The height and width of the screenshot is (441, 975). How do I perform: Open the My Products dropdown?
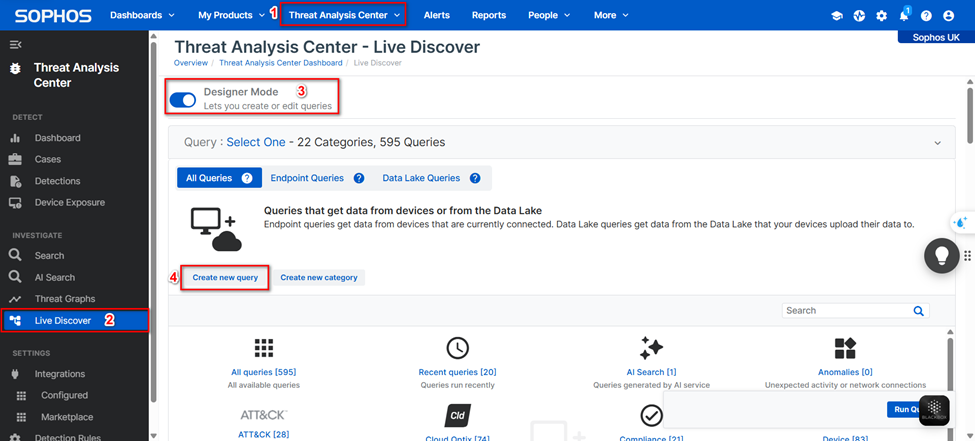[232, 16]
